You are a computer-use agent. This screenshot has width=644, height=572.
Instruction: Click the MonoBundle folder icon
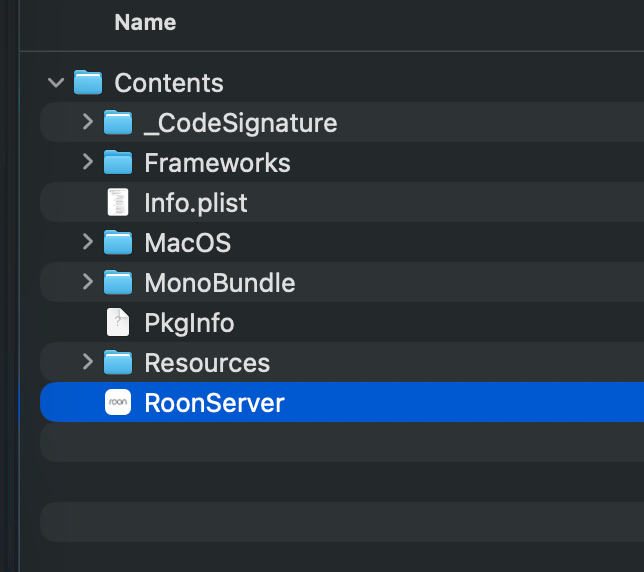pyautogui.click(x=118, y=282)
